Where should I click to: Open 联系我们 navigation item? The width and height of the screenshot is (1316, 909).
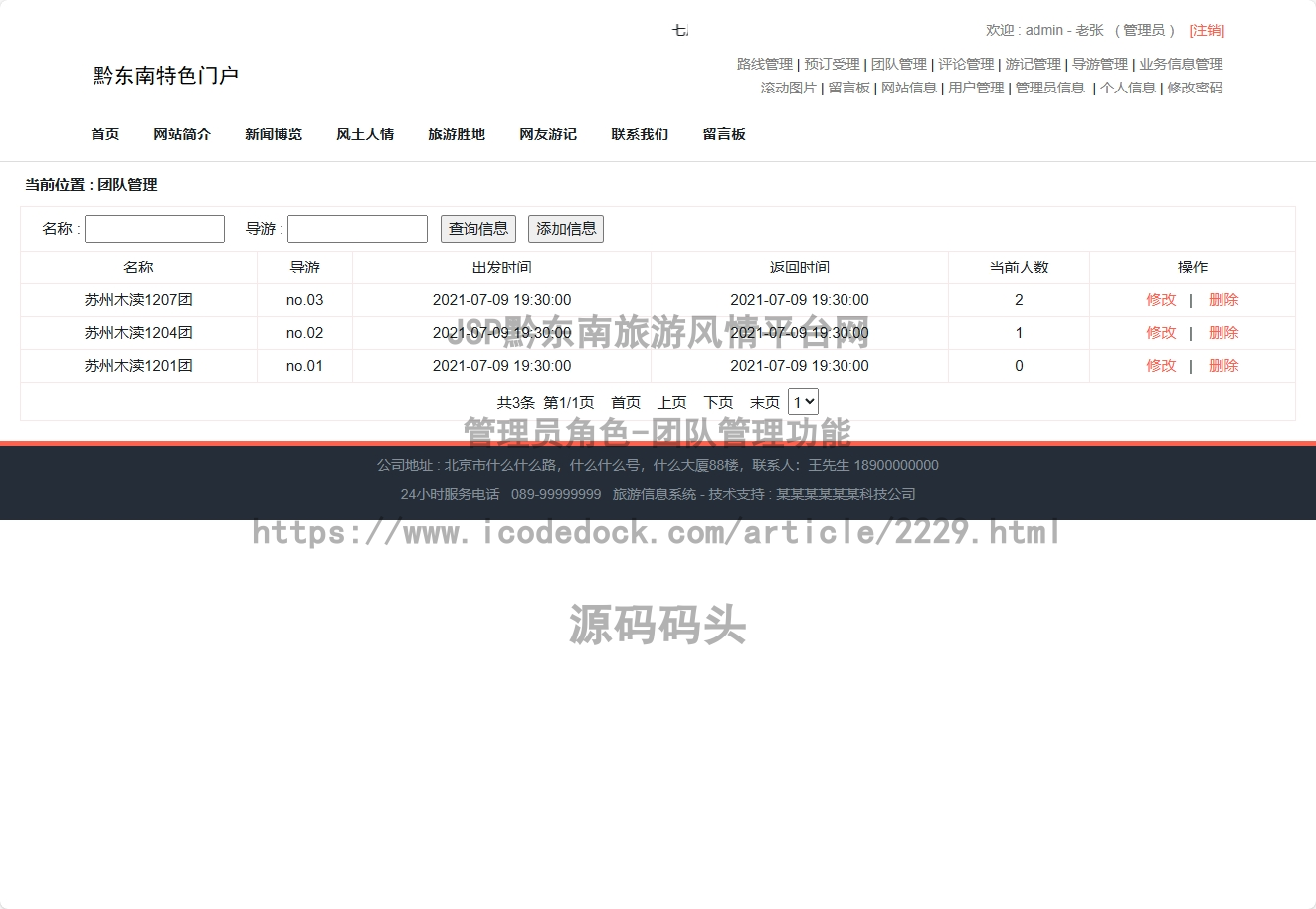[640, 134]
